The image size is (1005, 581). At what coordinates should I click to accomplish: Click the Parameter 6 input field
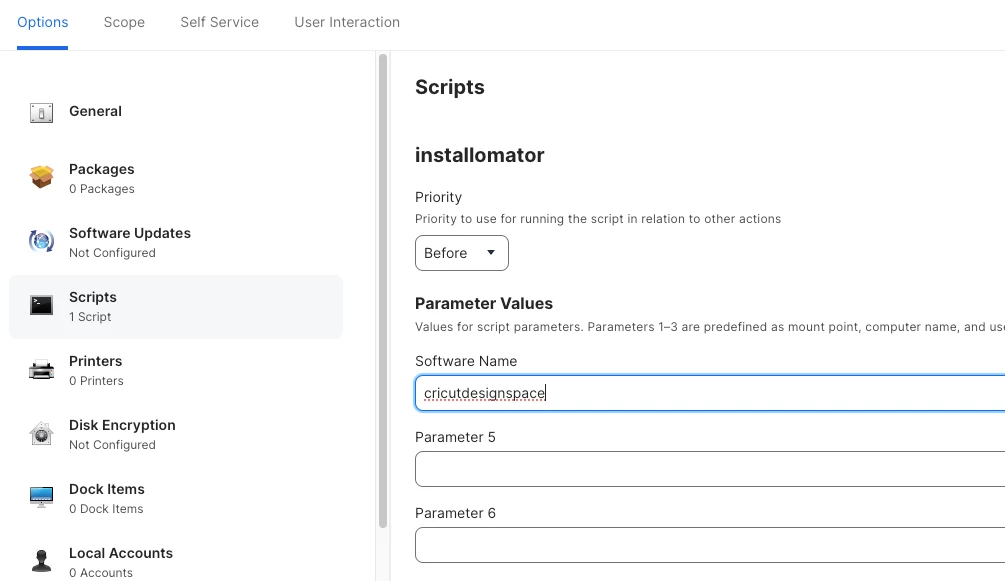[x=710, y=545]
